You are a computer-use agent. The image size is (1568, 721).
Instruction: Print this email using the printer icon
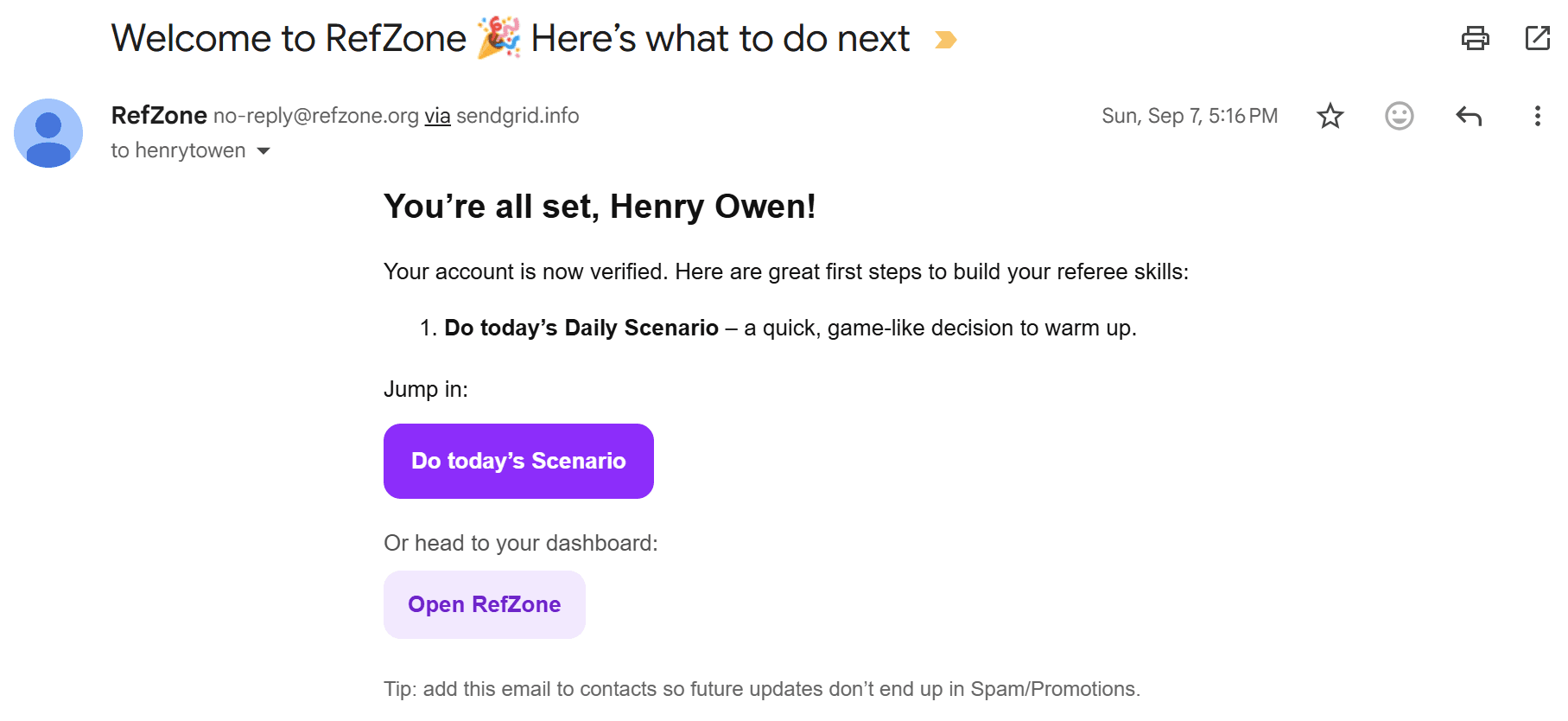[1475, 38]
